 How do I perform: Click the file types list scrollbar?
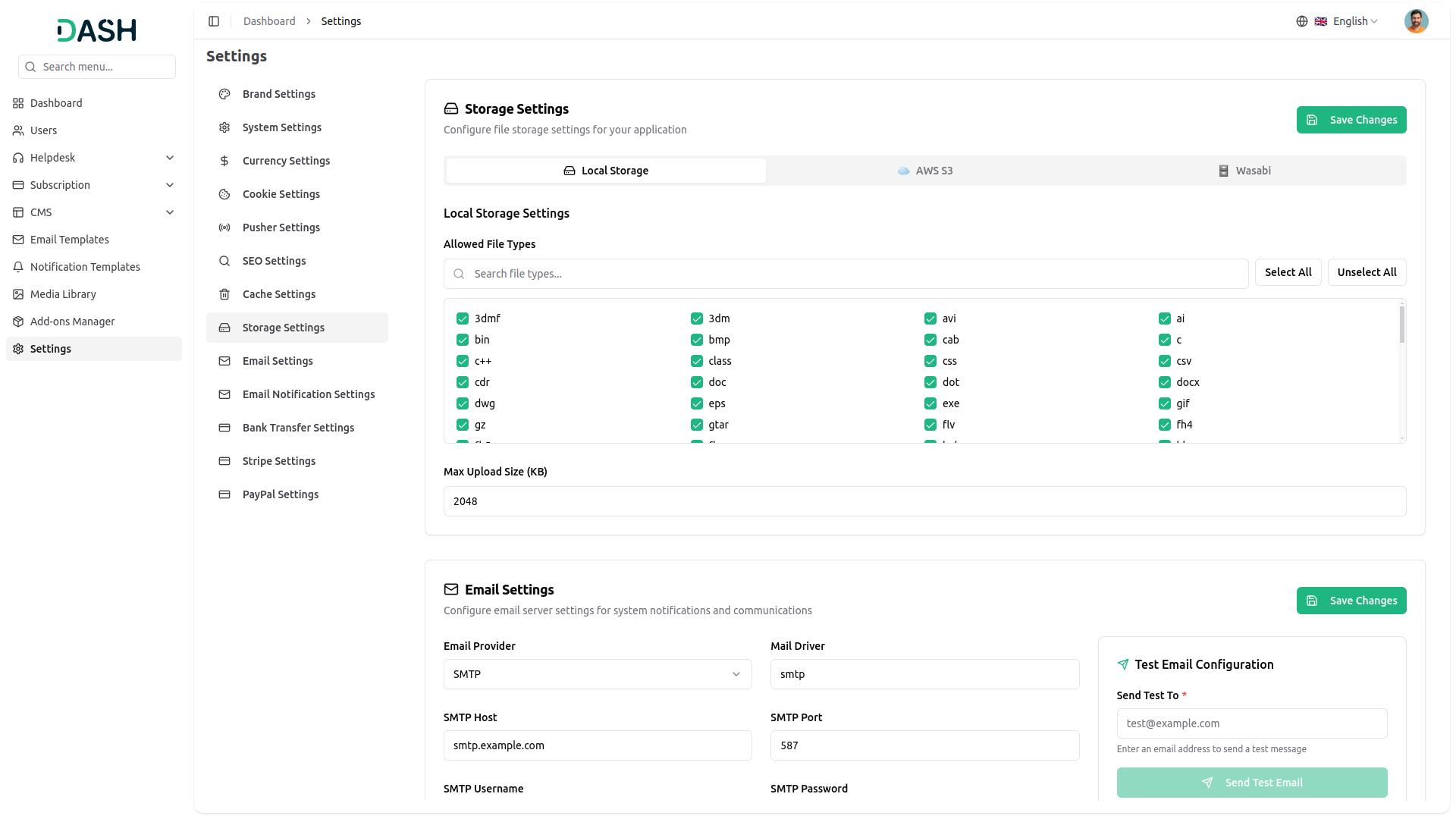[1401, 326]
